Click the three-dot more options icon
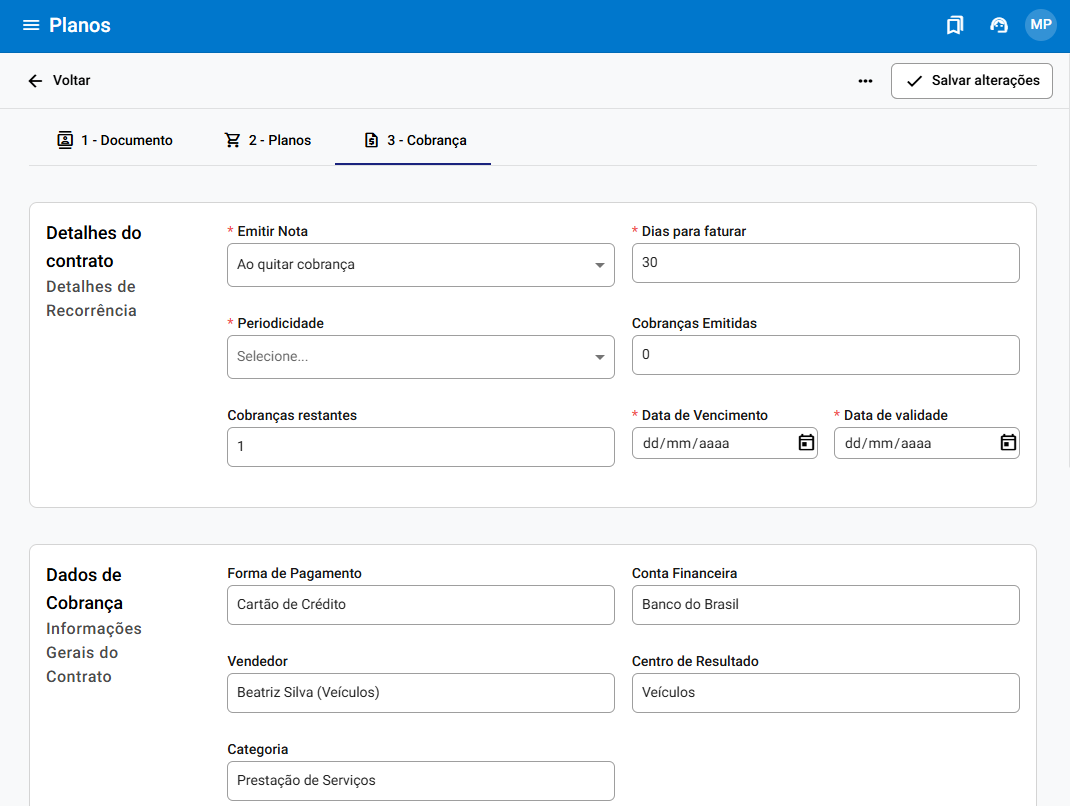 point(865,81)
